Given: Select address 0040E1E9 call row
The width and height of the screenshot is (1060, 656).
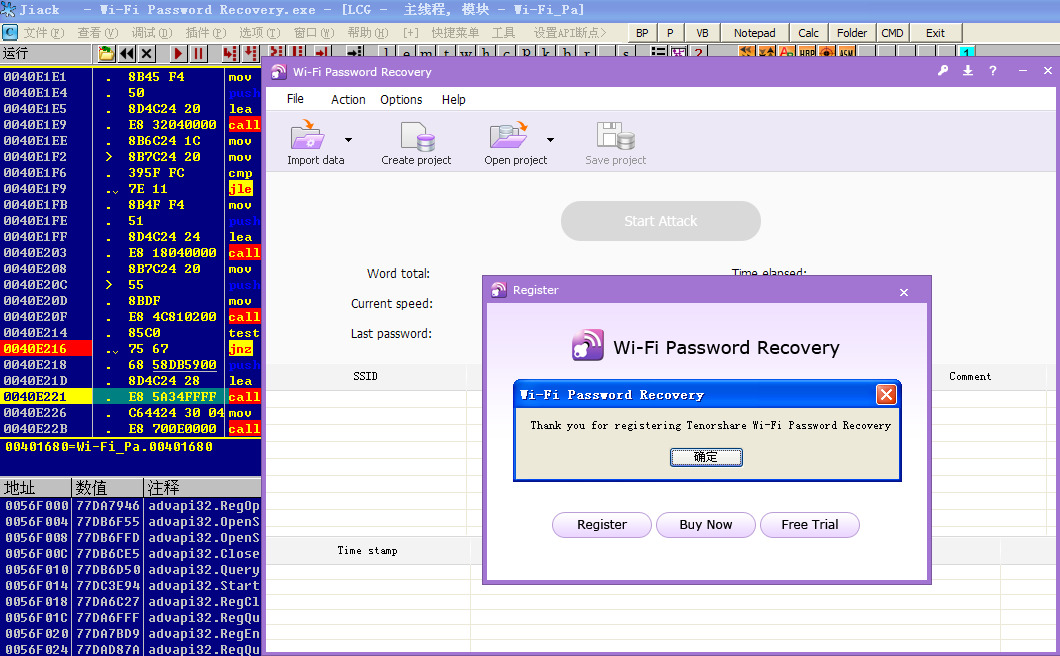Looking at the screenshot, I should click(x=130, y=124).
